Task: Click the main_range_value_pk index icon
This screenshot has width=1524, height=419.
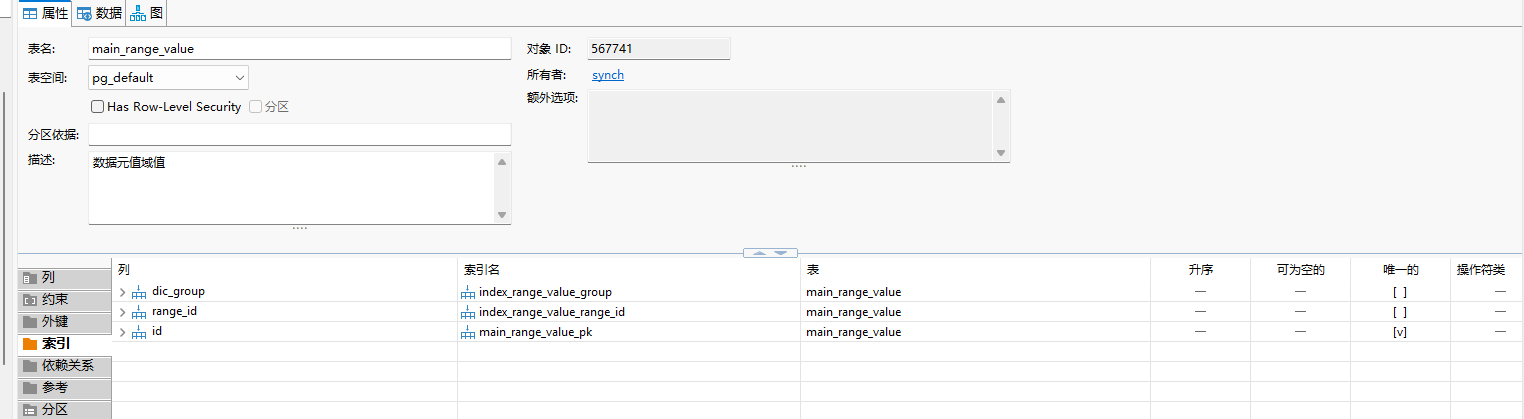Action: pos(467,332)
